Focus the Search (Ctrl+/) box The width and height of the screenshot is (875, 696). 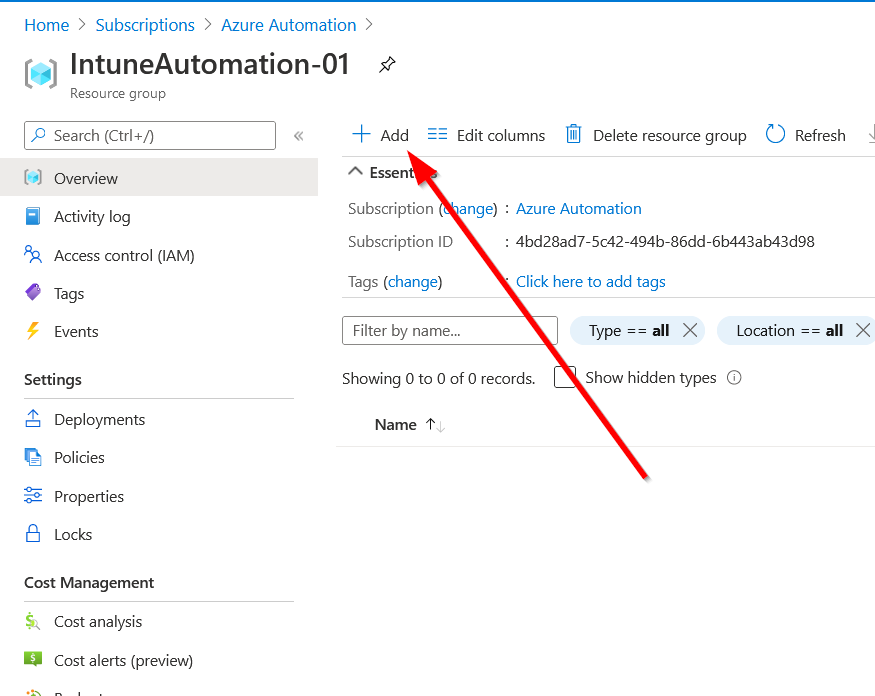point(150,136)
